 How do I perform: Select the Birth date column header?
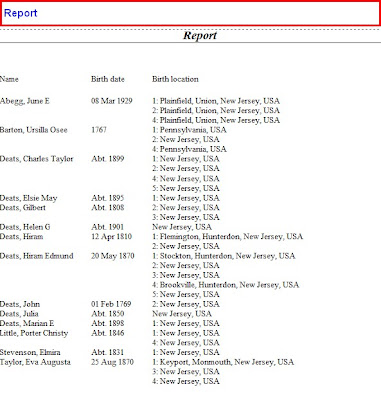107,79
